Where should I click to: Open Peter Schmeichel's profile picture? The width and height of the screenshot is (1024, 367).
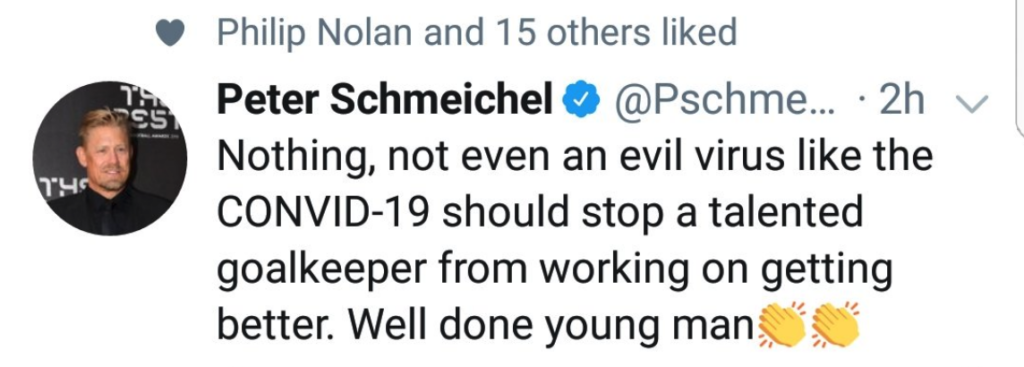coord(110,158)
